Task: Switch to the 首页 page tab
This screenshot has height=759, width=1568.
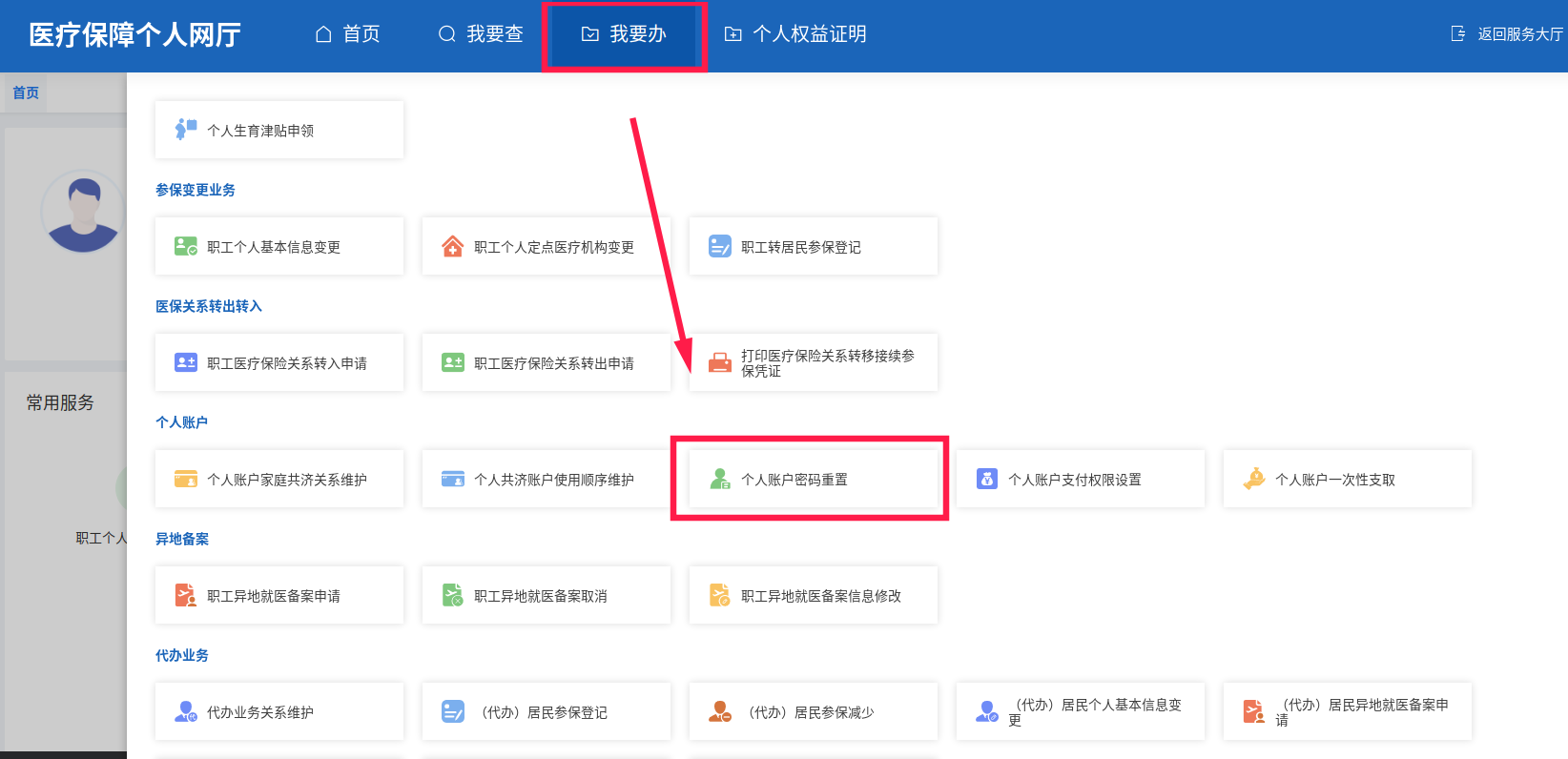Action: click(26, 92)
